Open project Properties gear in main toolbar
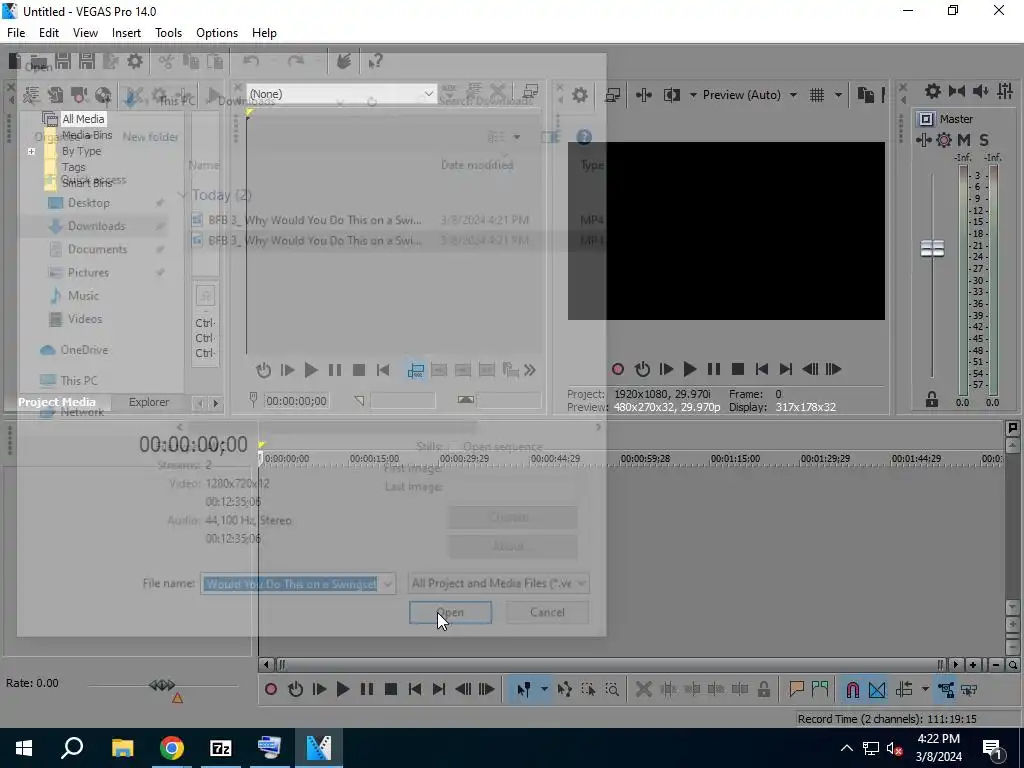This screenshot has height=768, width=1024. 135,61
